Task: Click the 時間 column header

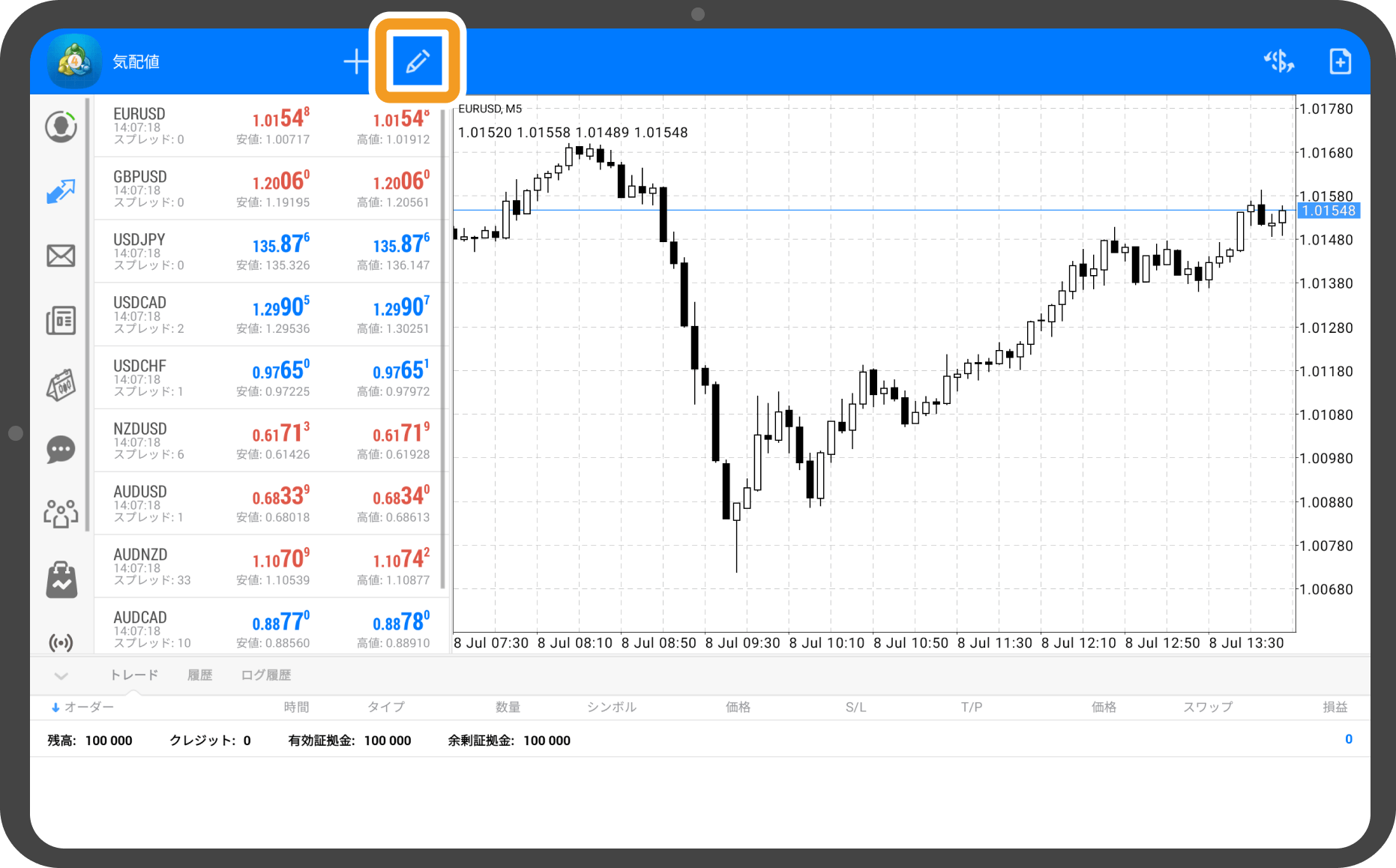Action: coord(296,707)
